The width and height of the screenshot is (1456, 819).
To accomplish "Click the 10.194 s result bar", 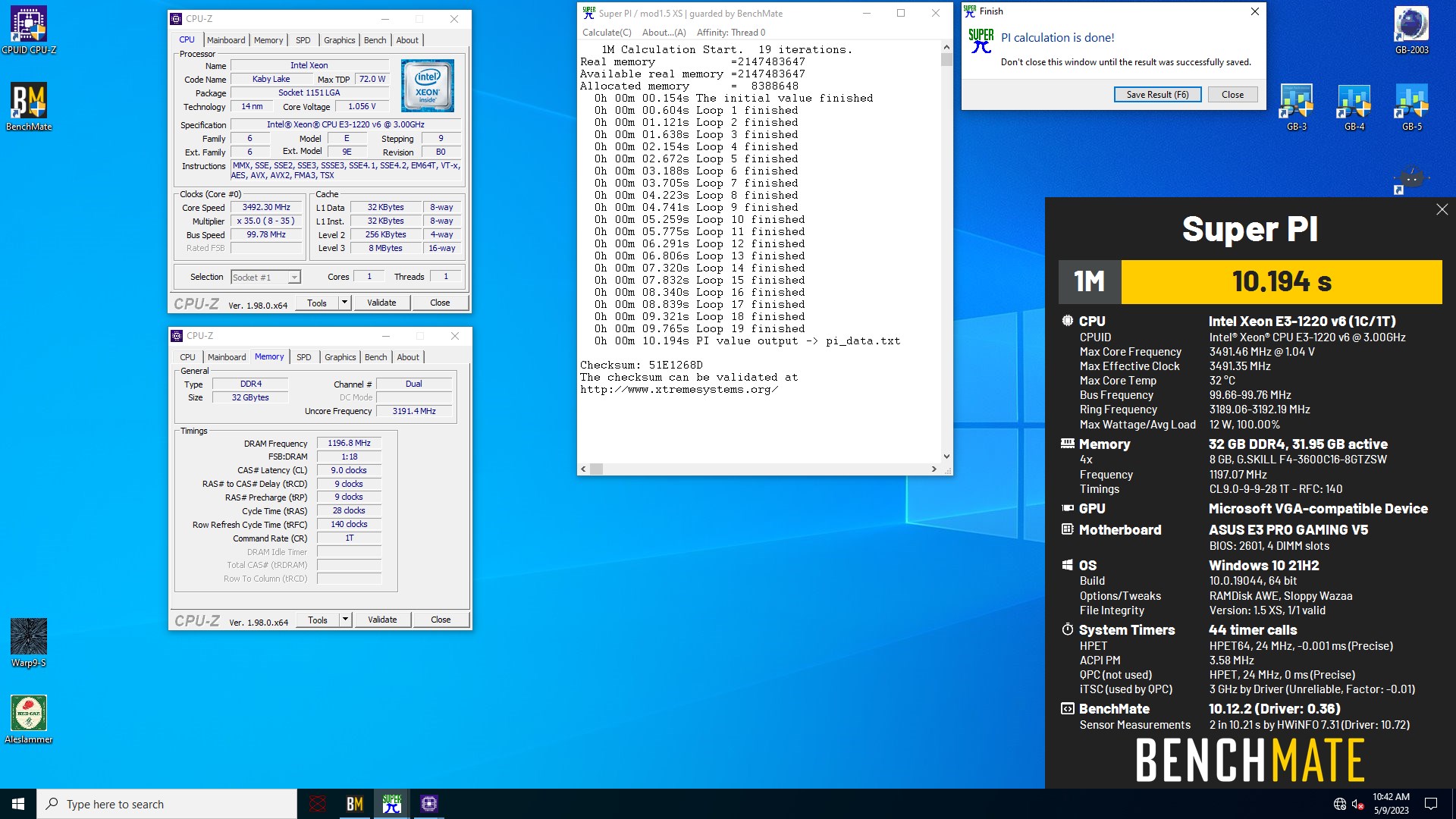I will coord(1282,282).
